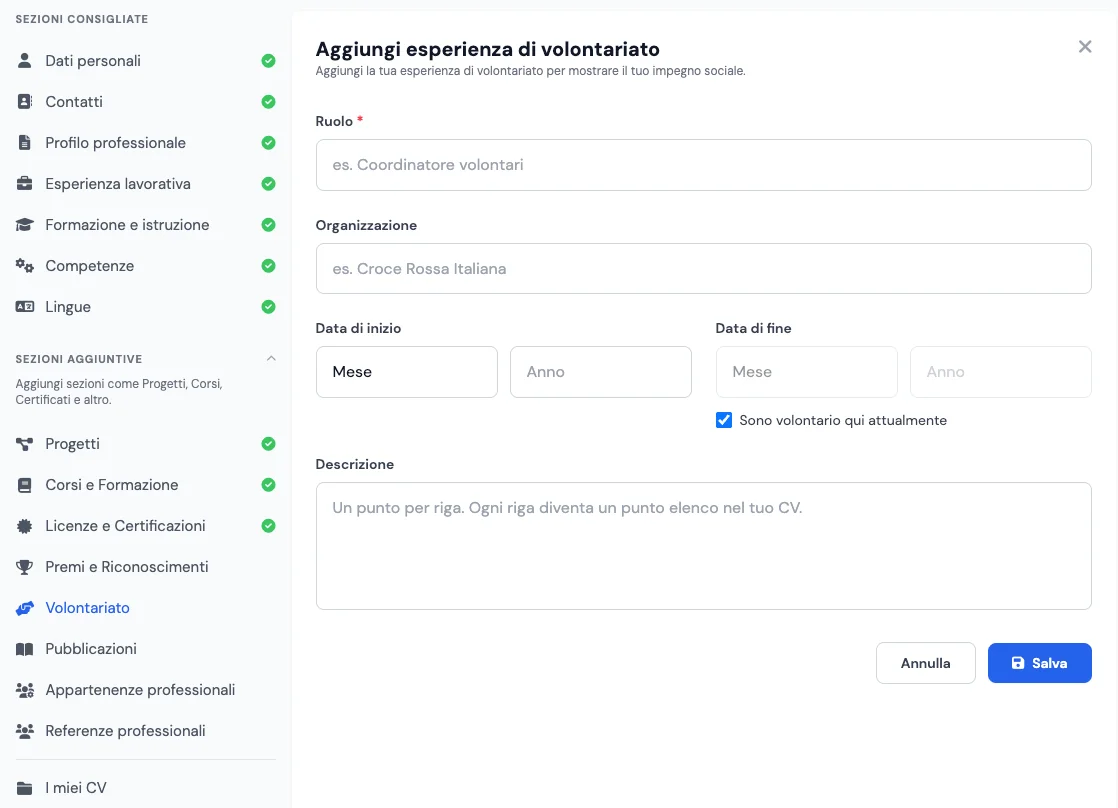1118x808 pixels.
Task: Focus the Organizzazione input field
Action: [x=704, y=269]
